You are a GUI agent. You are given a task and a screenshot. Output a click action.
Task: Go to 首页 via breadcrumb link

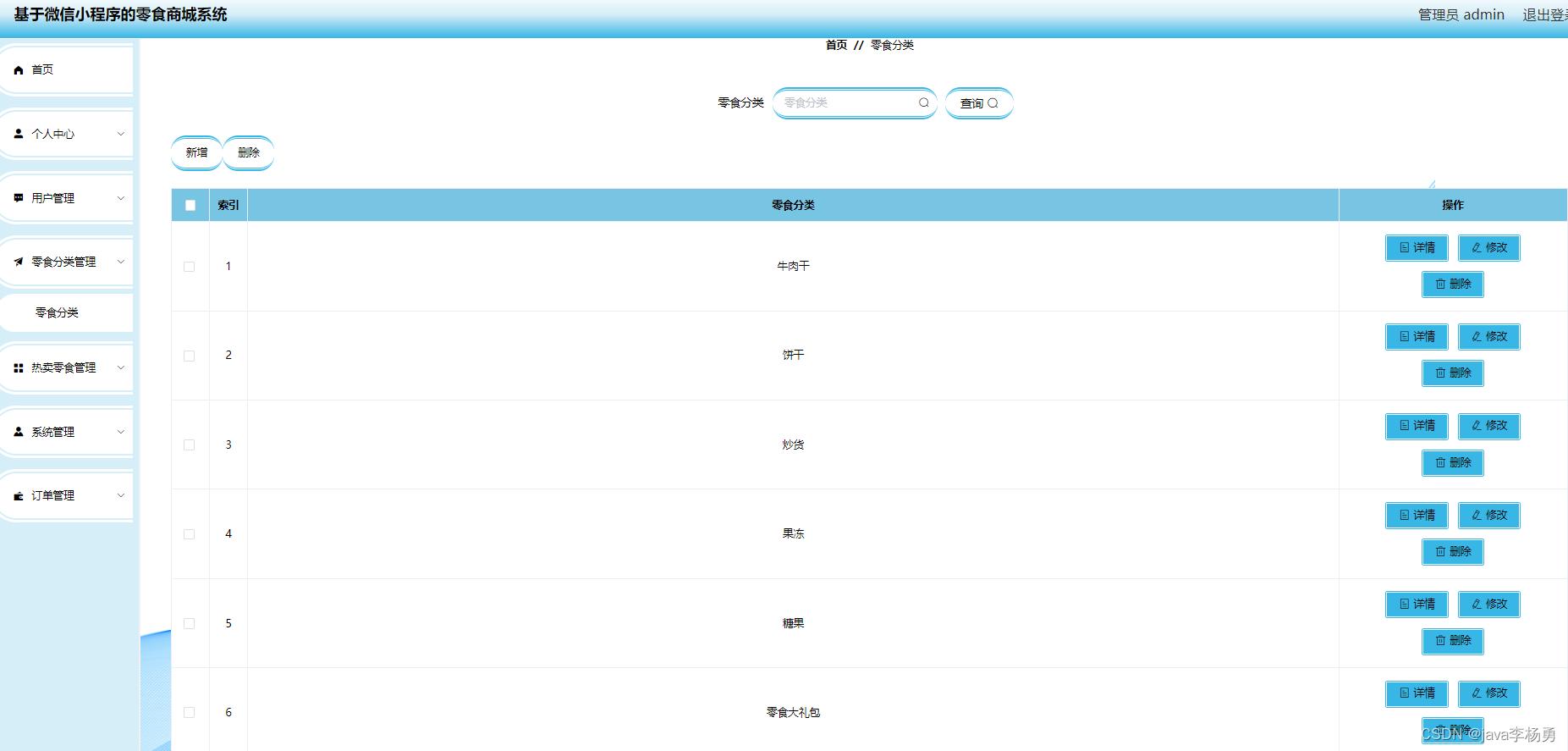pyautogui.click(x=836, y=45)
